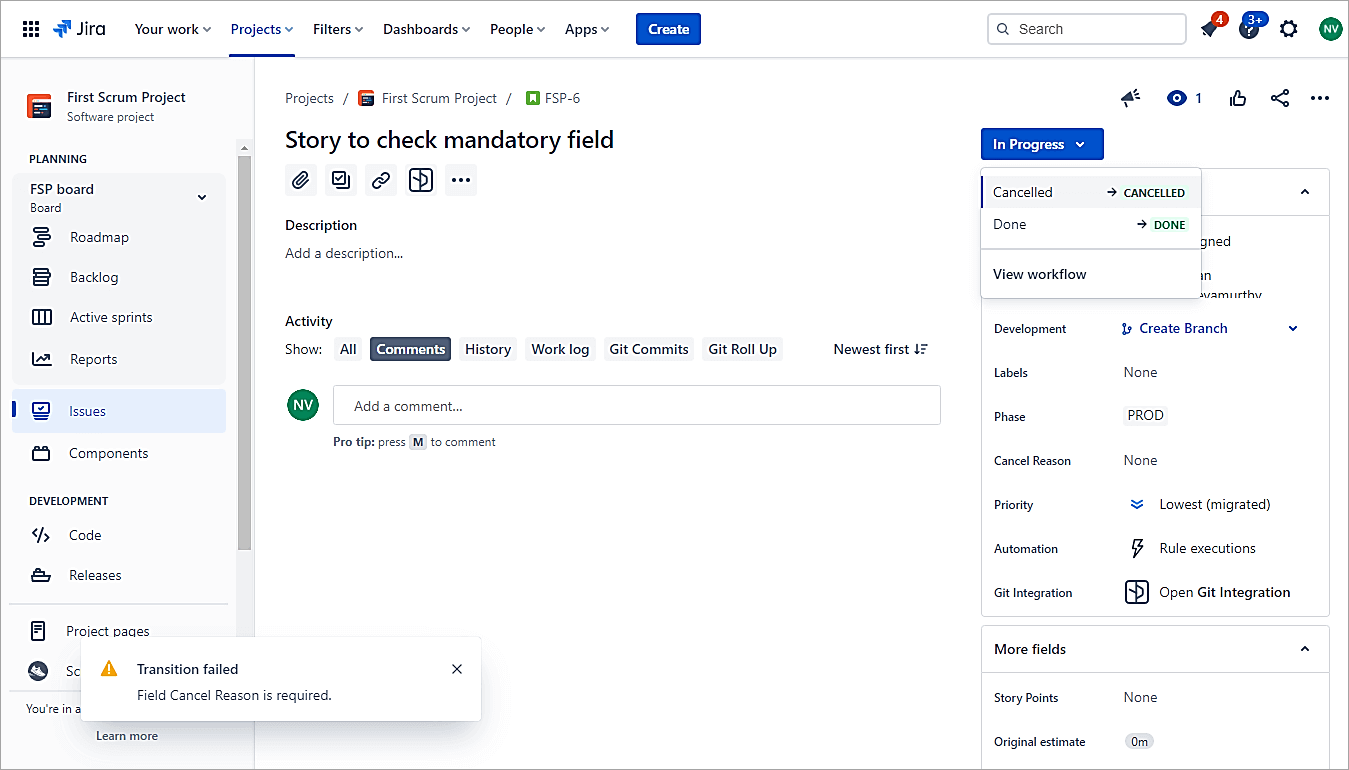Click the link issue icon
Screen dimensions: 1349x770
[x=381, y=180]
